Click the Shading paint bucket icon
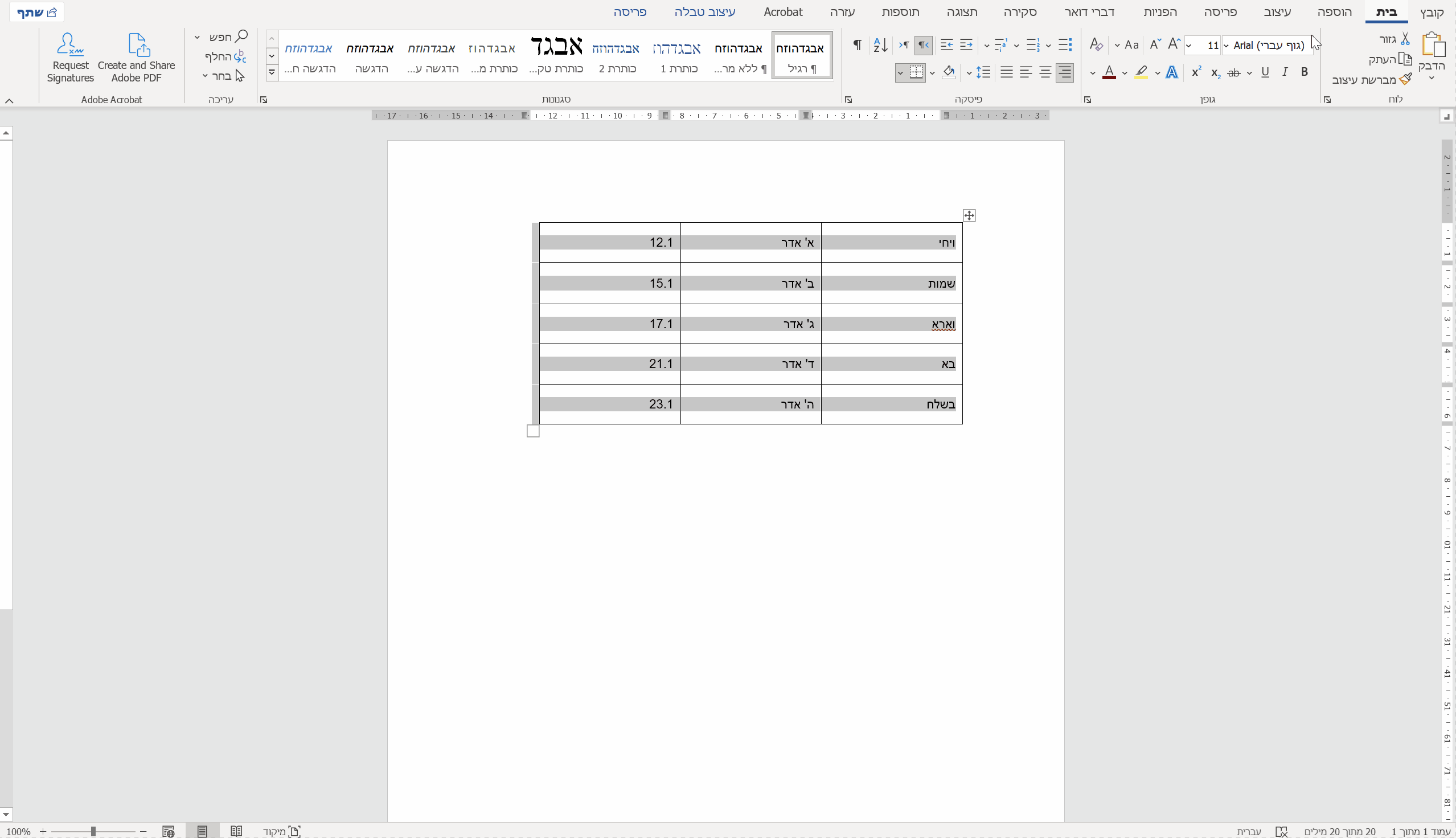Viewport: 1456px width, 838px height. pos(949,72)
